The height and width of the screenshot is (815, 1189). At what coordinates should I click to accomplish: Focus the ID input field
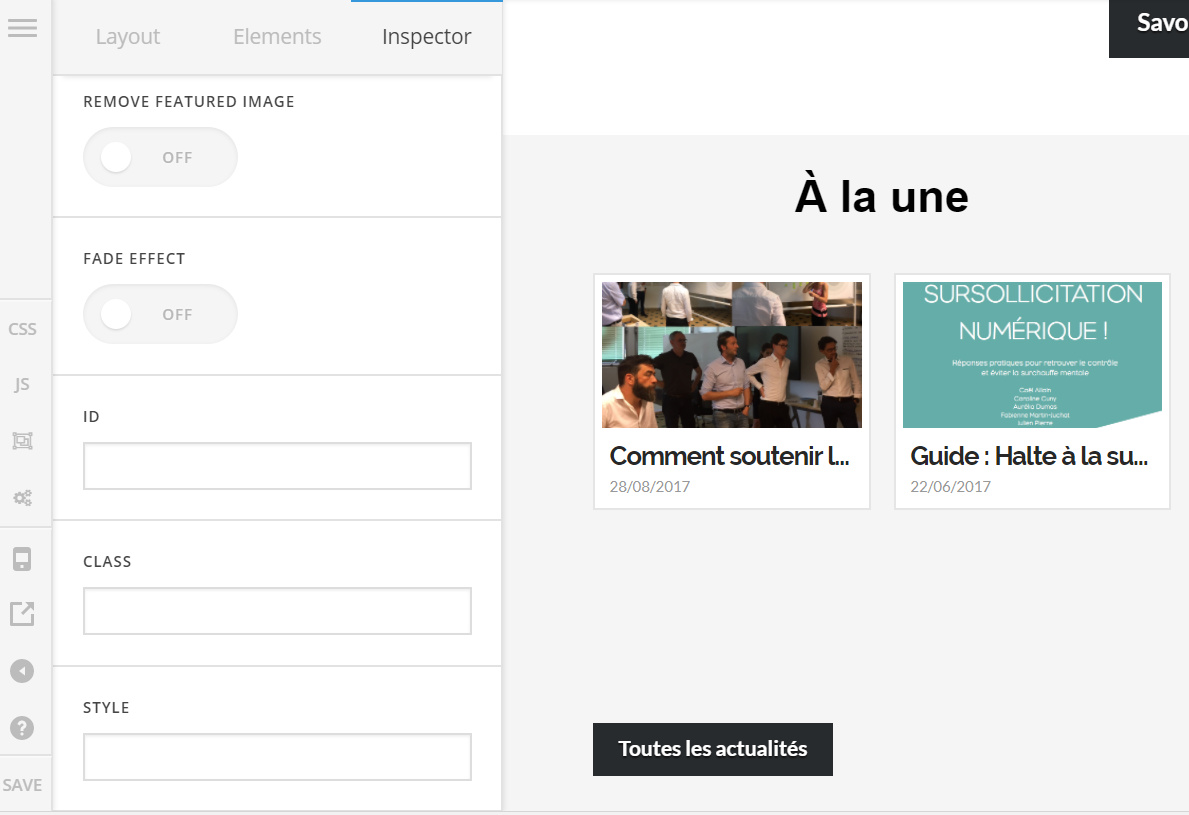pyautogui.click(x=278, y=465)
